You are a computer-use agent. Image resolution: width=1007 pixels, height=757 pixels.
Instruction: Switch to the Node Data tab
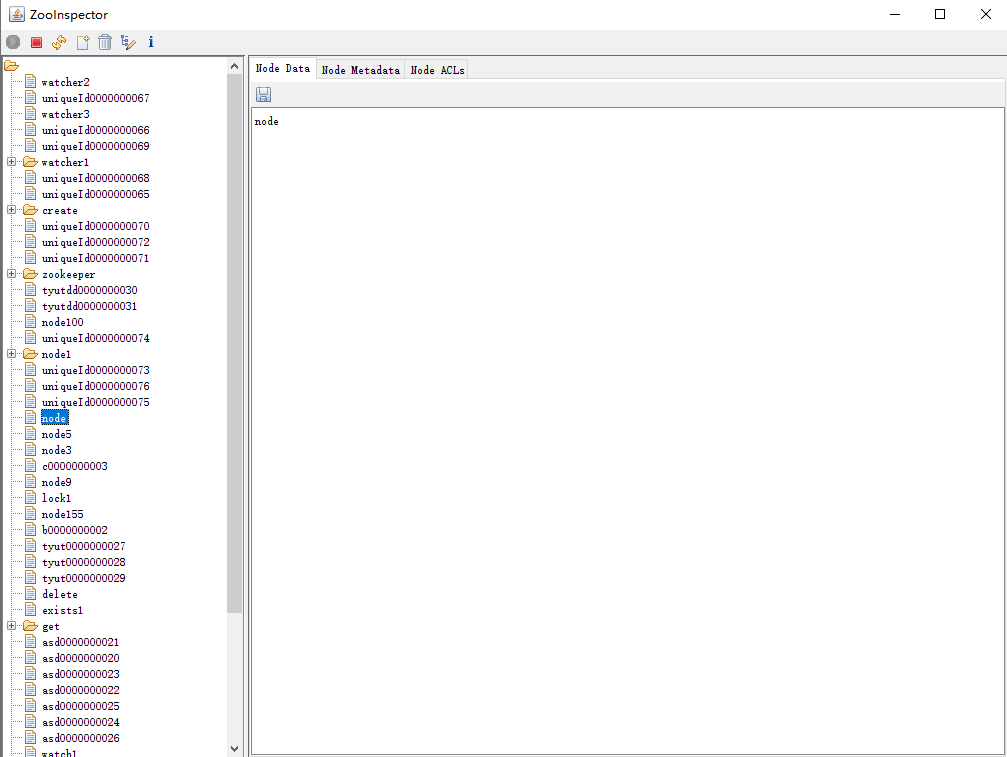click(x=283, y=69)
